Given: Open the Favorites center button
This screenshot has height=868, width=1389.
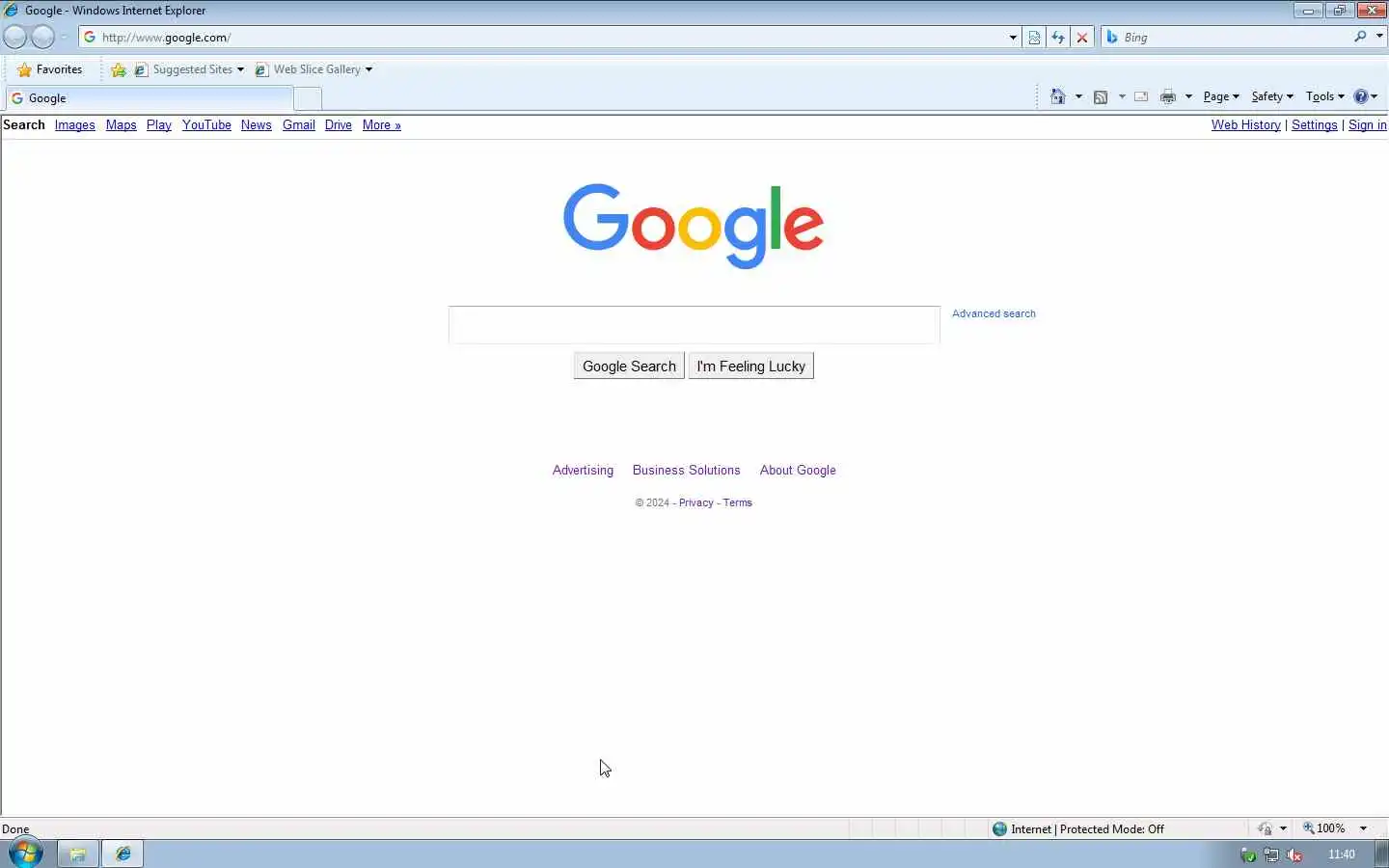Looking at the screenshot, I should [50, 69].
